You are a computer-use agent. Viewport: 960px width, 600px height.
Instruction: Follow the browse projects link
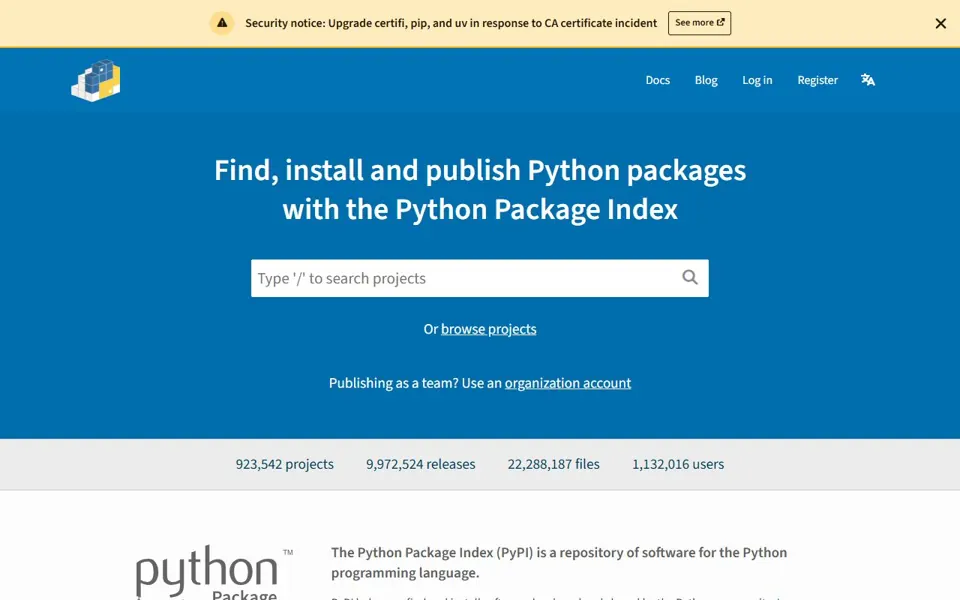click(489, 329)
